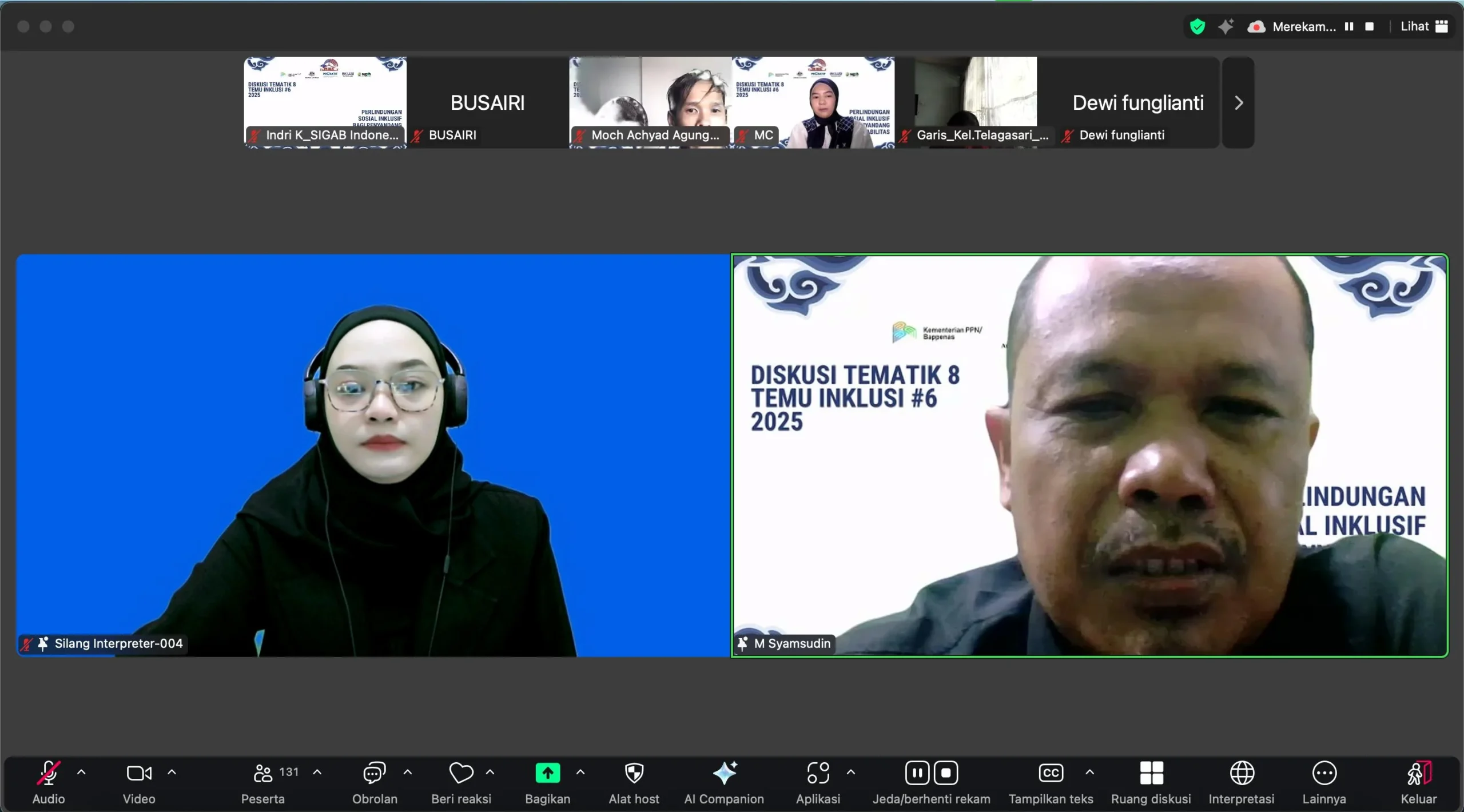Launch the AI Companion sparkle icon
Viewport: 1464px width, 812px height.
[x=724, y=773]
